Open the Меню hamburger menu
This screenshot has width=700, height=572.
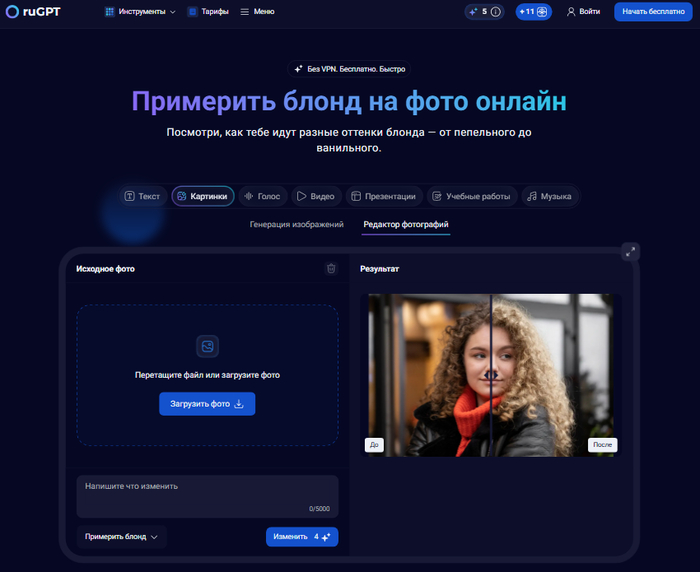pyautogui.click(x=257, y=12)
